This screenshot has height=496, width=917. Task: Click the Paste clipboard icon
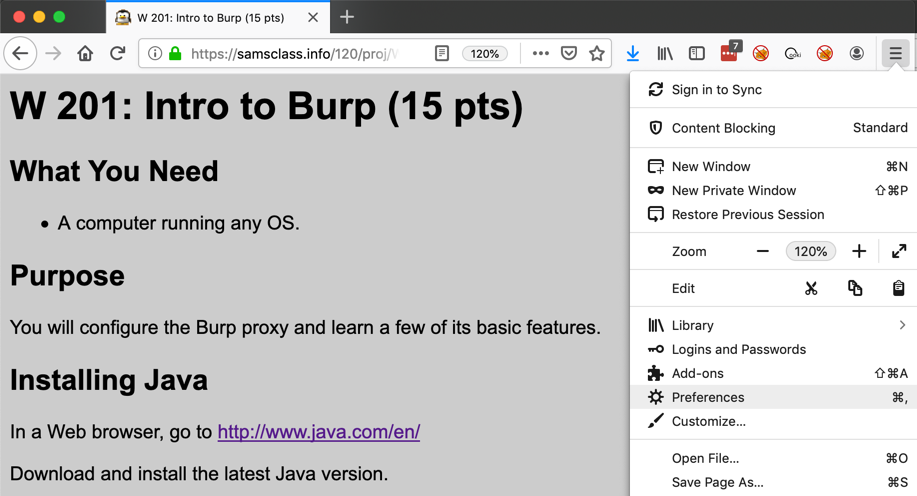click(899, 288)
